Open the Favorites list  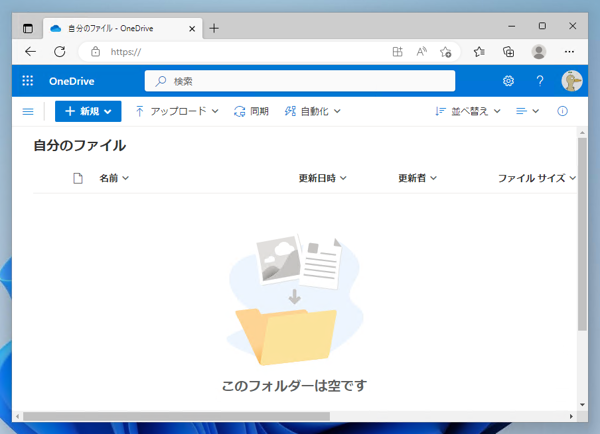[x=479, y=52]
